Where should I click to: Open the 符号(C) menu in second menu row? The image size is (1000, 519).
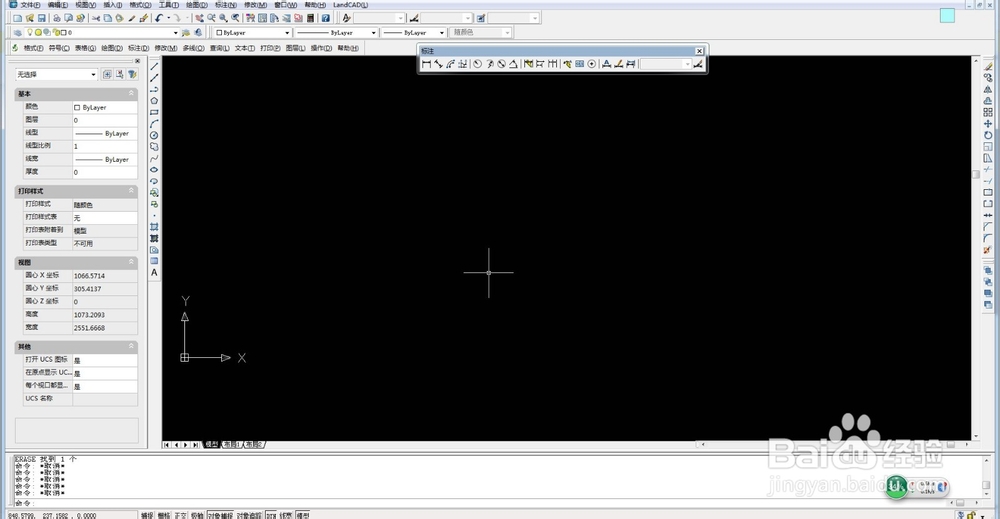coord(59,48)
